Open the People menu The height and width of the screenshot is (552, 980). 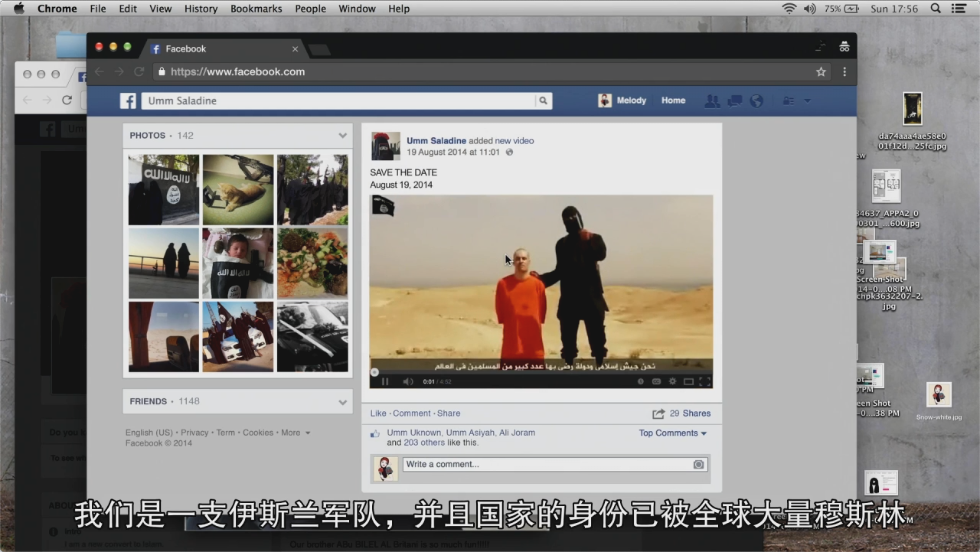coord(311,8)
